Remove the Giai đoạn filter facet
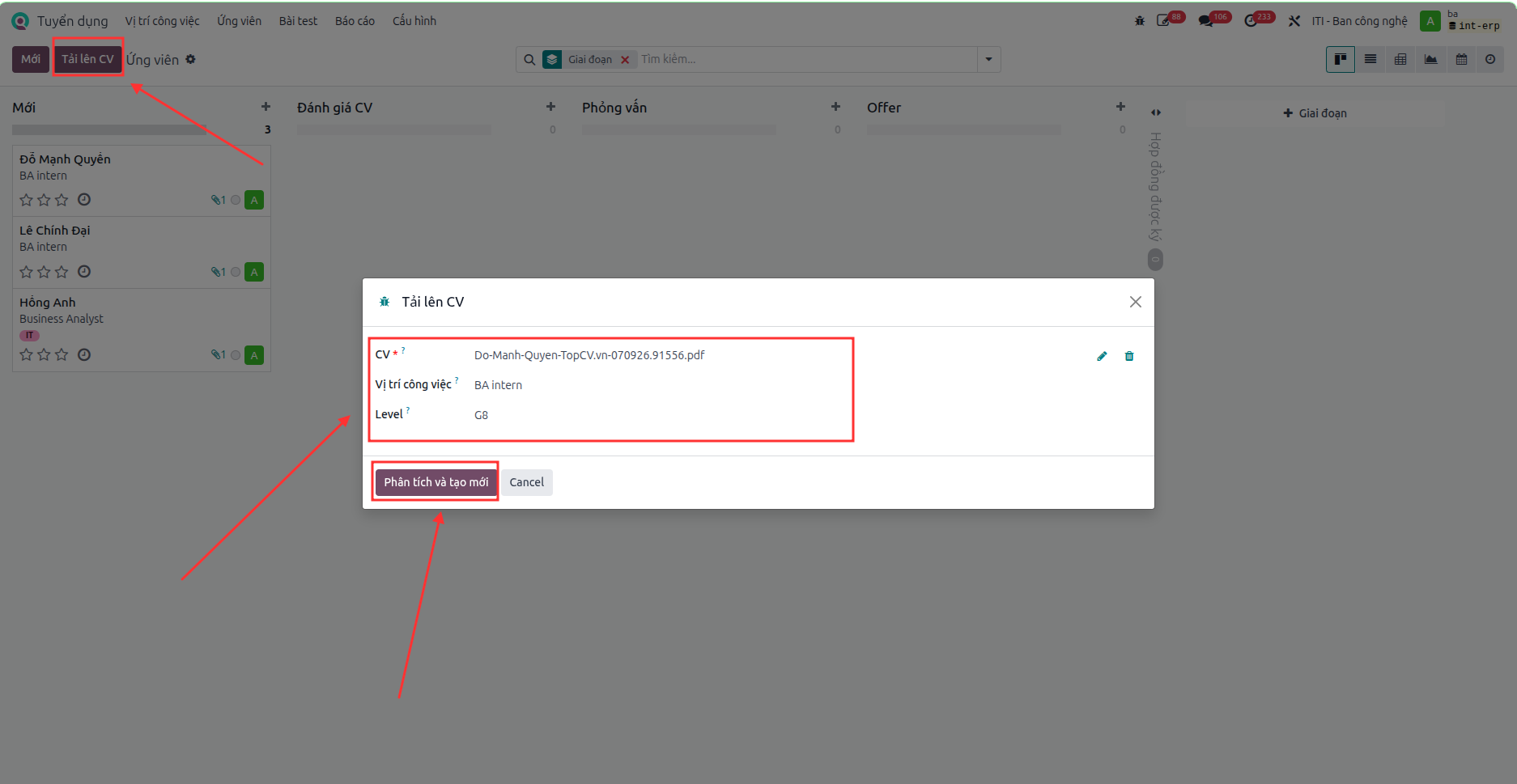 [625, 60]
